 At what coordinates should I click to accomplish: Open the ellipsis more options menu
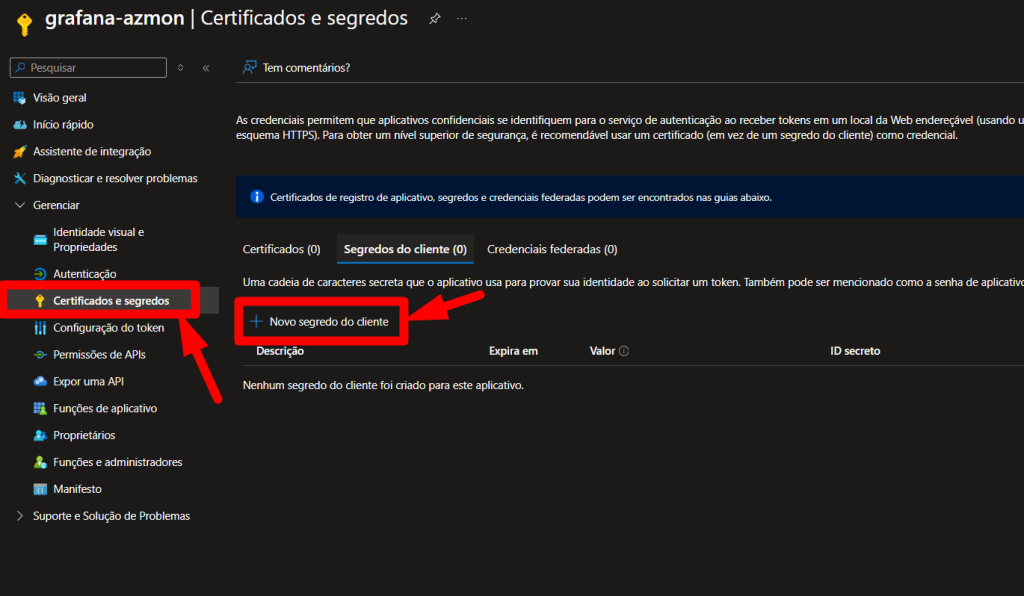(462, 18)
